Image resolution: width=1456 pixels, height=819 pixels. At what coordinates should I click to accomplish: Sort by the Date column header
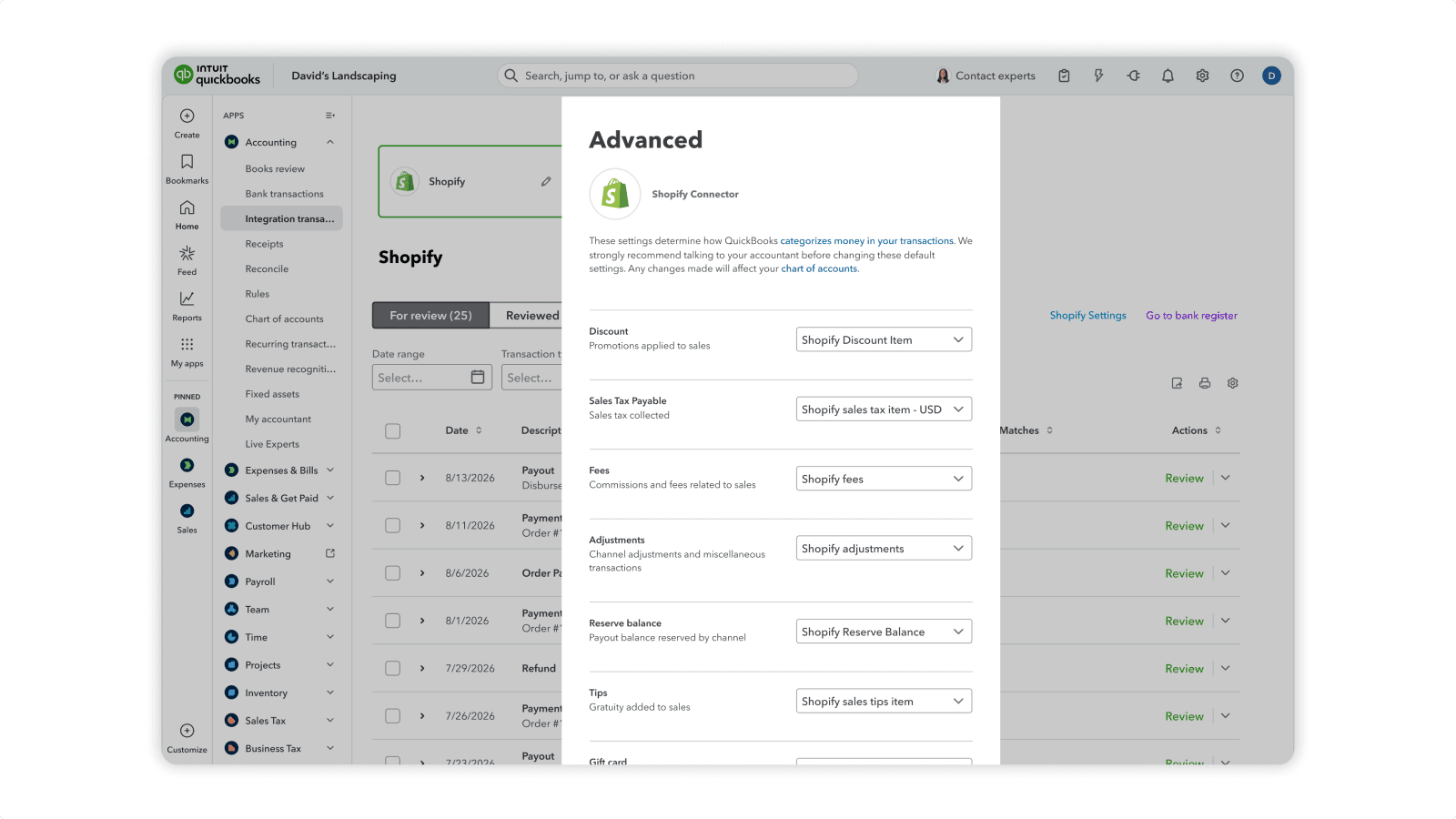[463, 430]
